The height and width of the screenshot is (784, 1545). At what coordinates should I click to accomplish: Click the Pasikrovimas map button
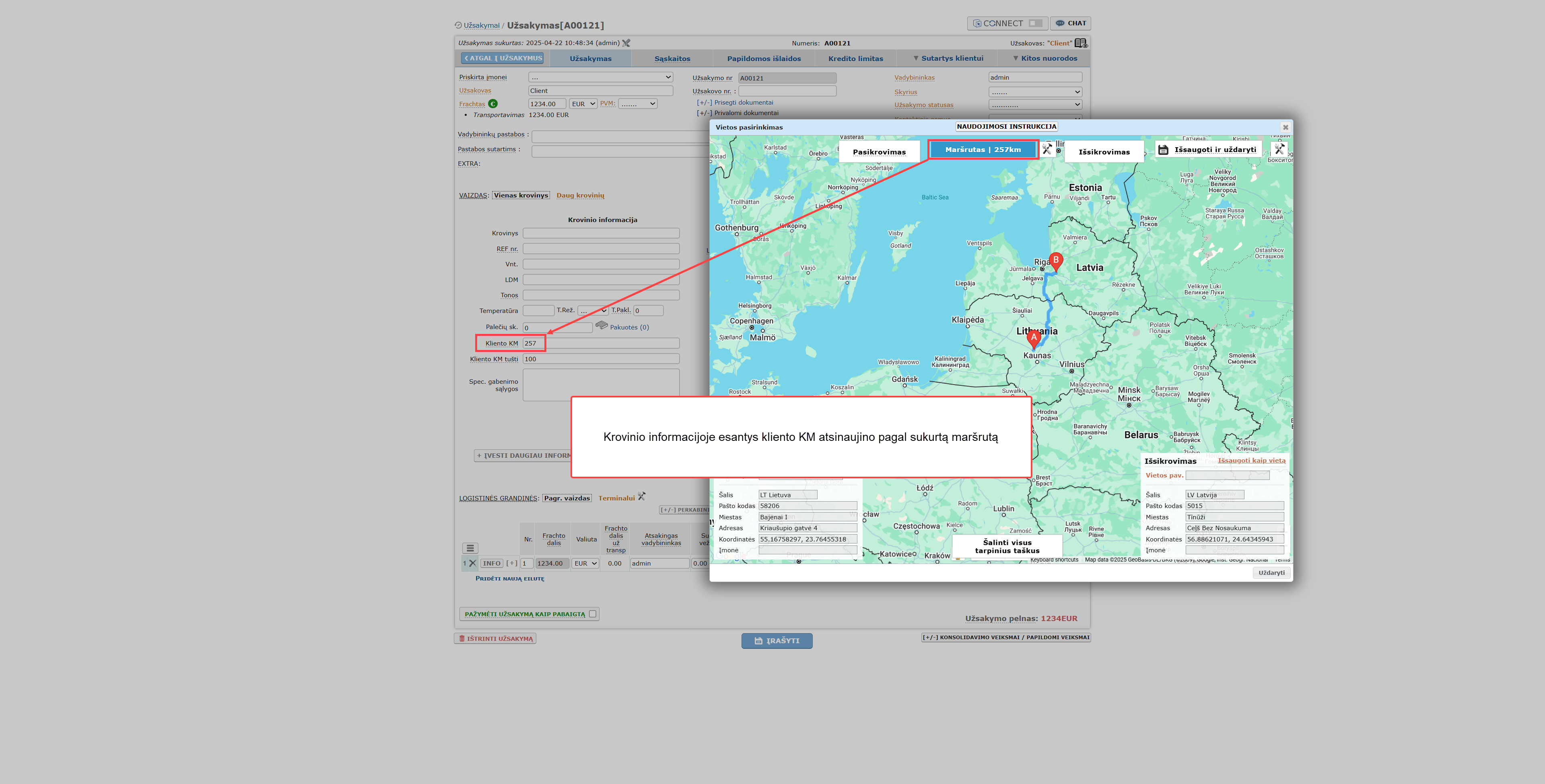tap(879, 152)
